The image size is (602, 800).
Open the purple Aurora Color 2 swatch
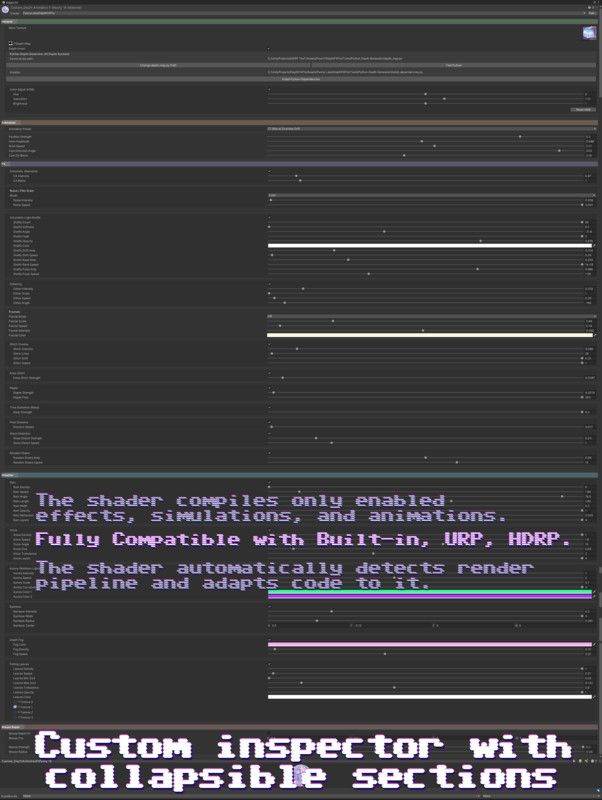point(430,596)
